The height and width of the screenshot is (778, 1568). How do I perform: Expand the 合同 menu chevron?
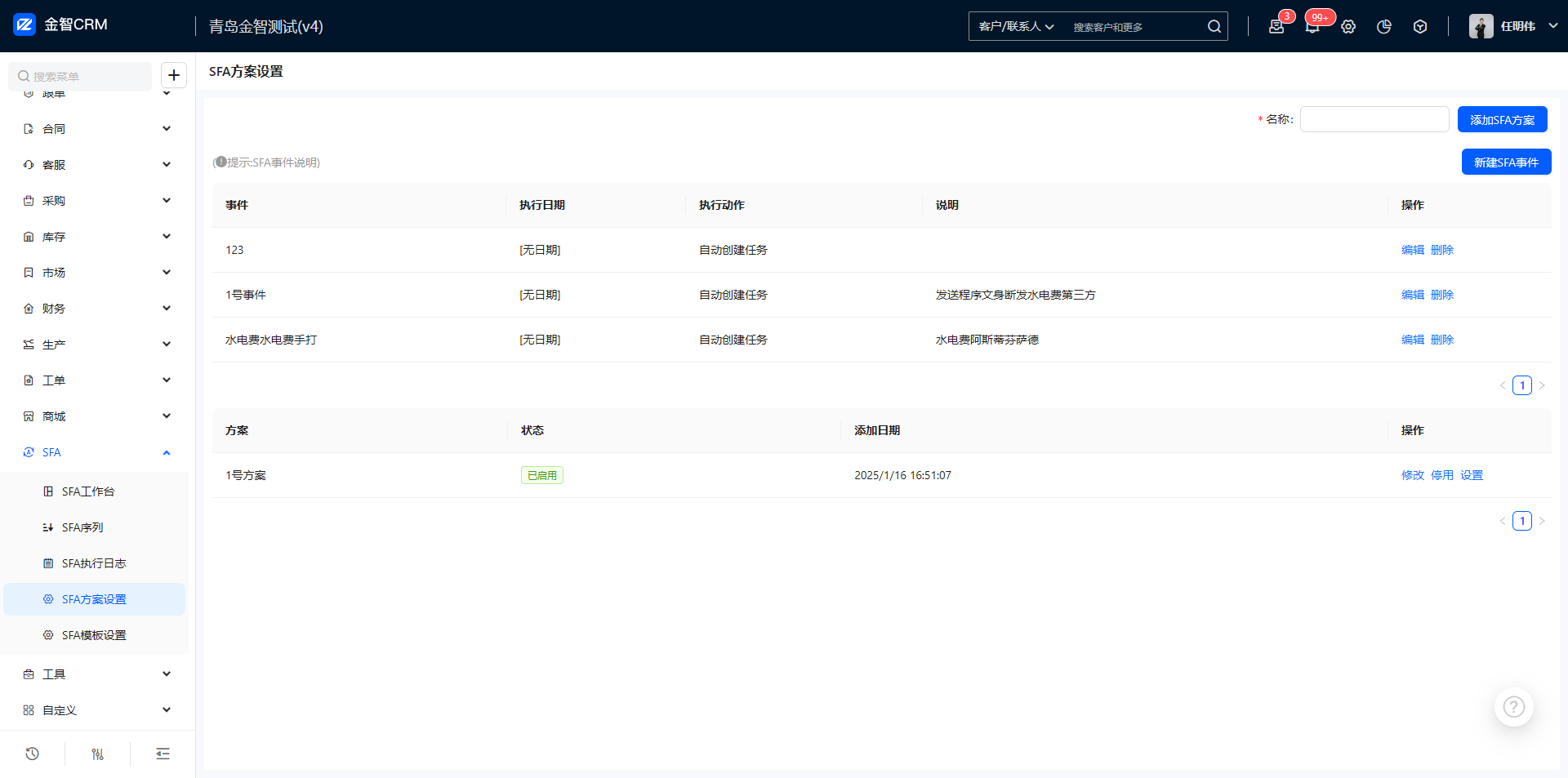pos(167,128)
